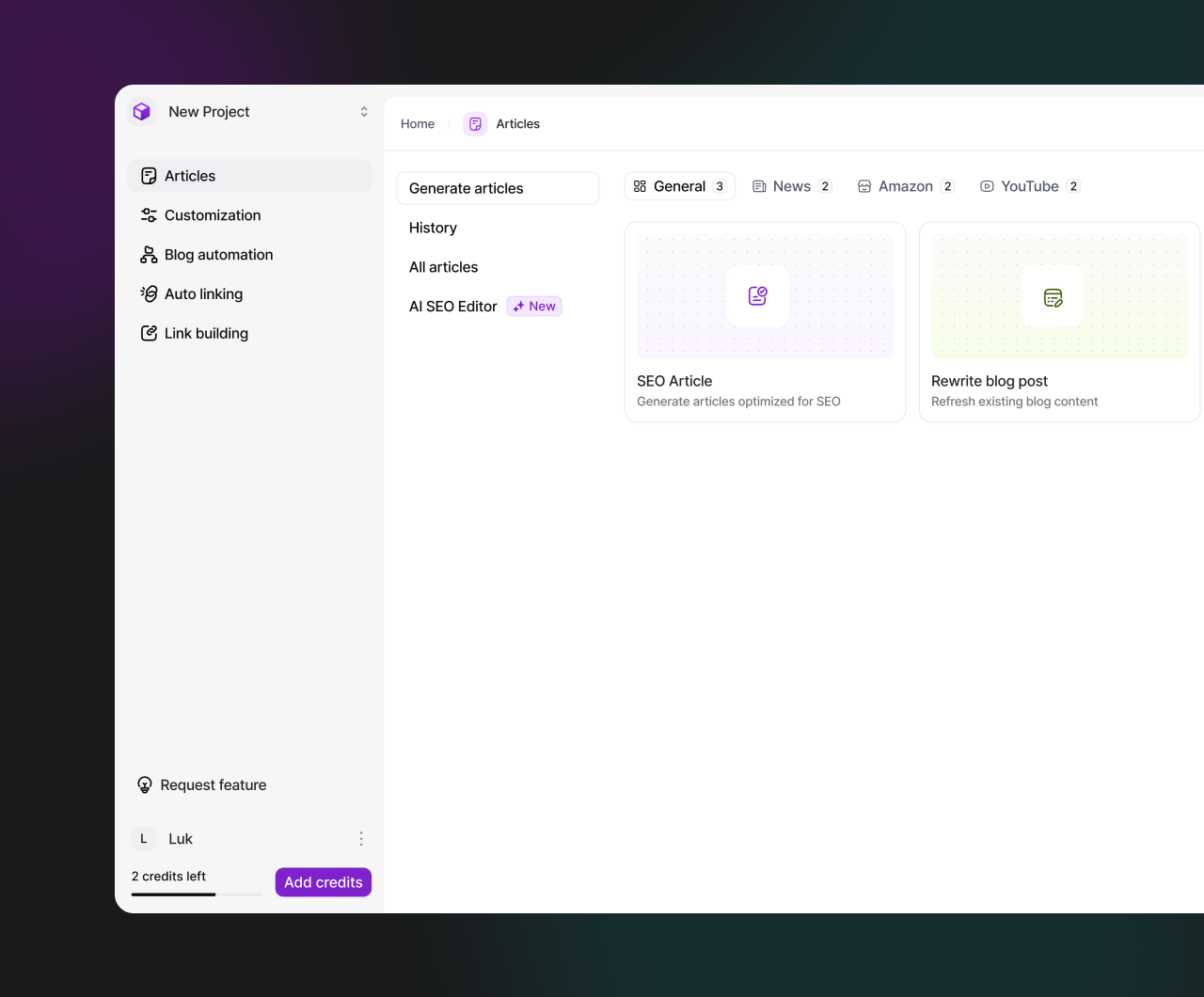Switch to the Amazon tab
Screen dimensions: 1204x997
pos(906,186)
